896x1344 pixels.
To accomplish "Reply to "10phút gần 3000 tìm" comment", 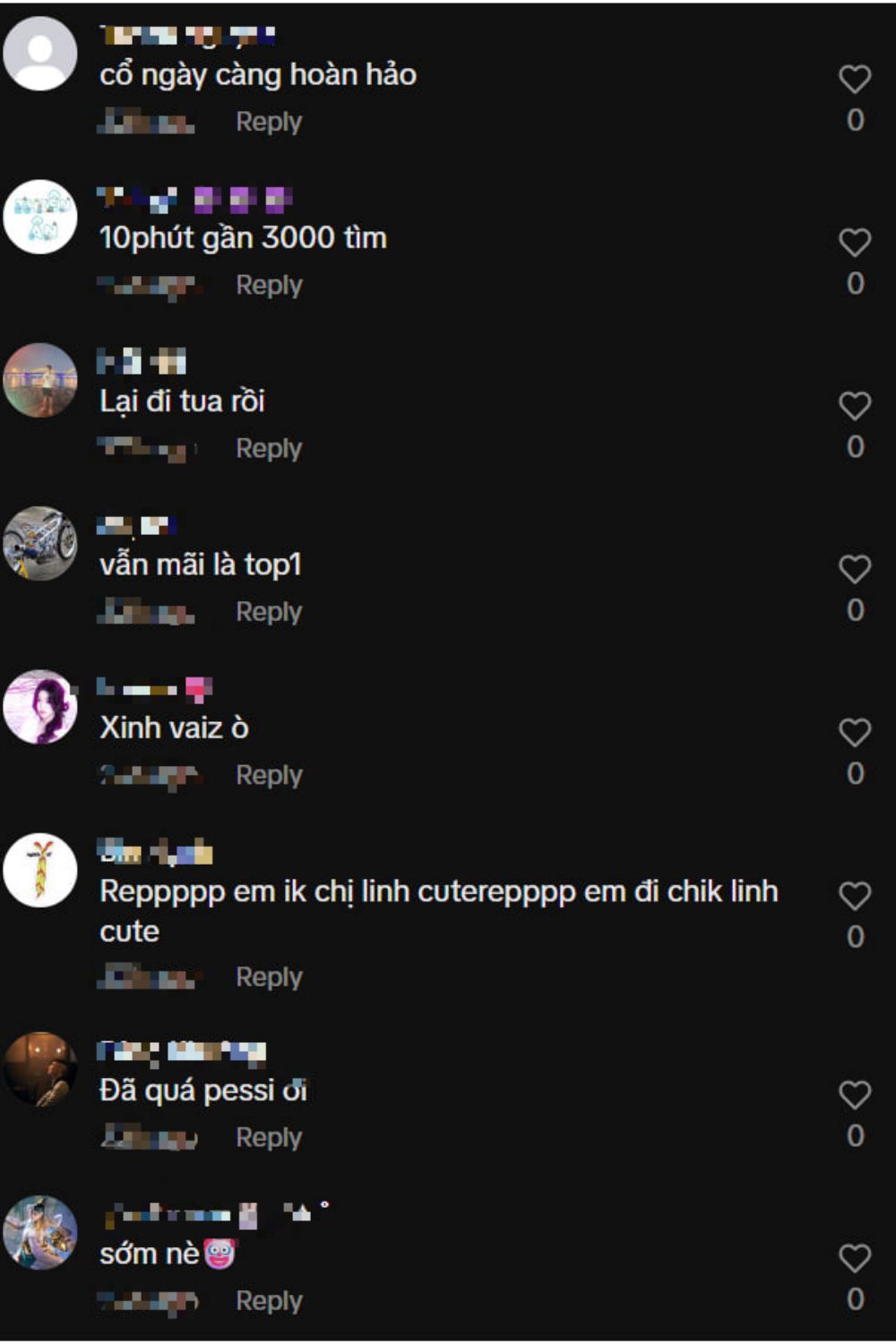I will [x=269, y=285].
